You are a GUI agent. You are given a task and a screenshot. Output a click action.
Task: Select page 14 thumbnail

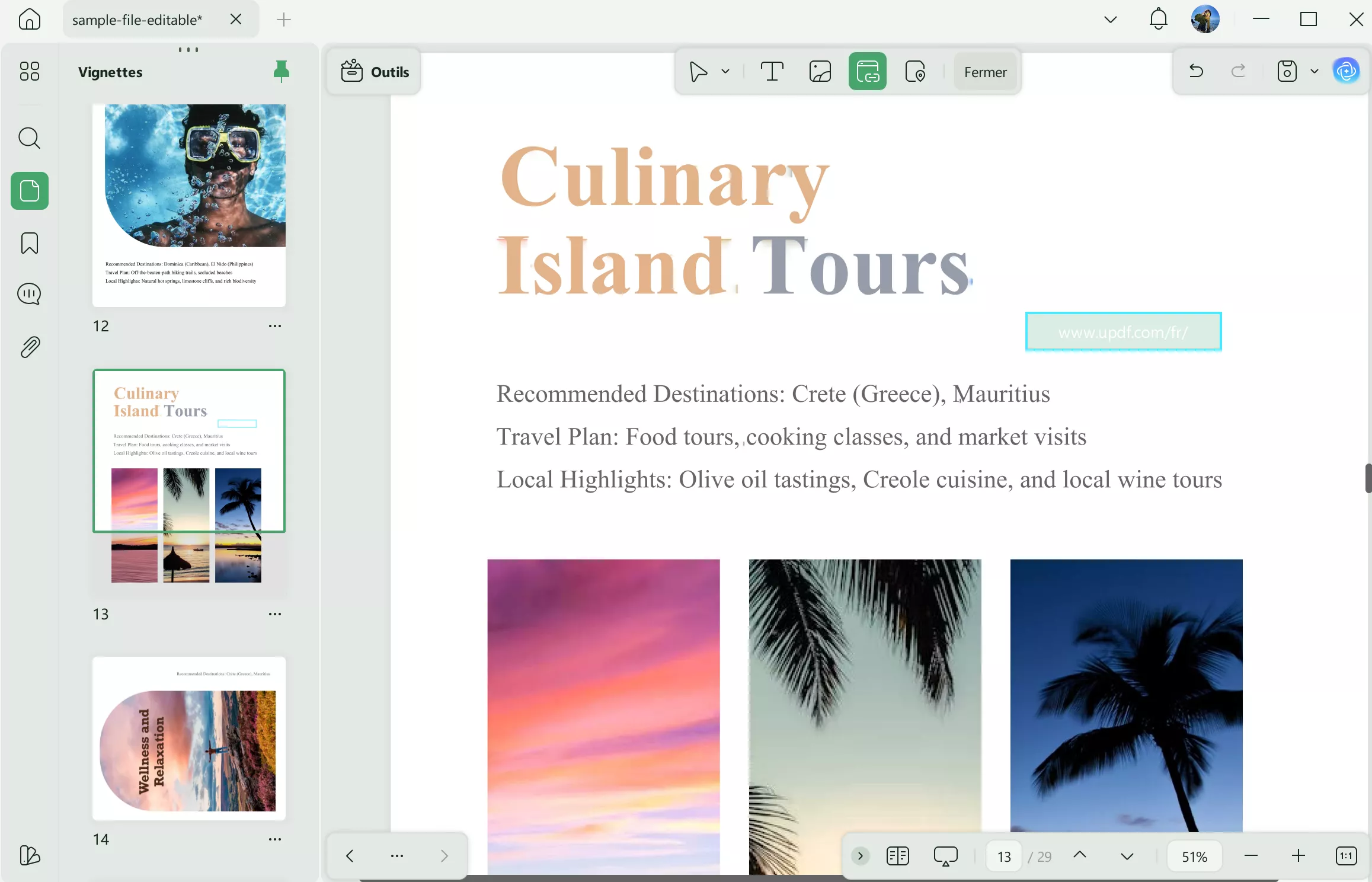point(189,739)
